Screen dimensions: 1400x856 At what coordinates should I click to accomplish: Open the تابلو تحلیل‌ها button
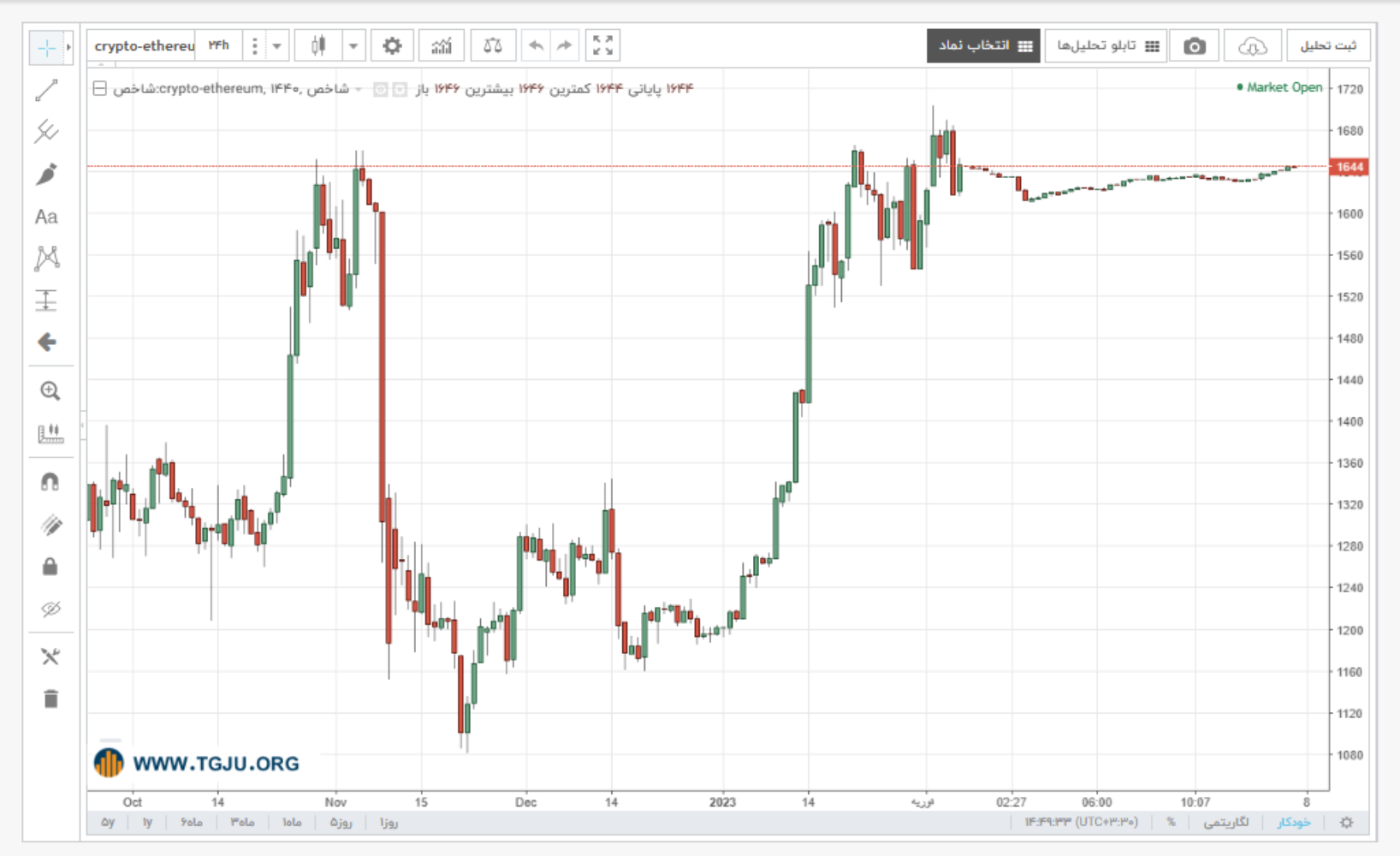1106,46
